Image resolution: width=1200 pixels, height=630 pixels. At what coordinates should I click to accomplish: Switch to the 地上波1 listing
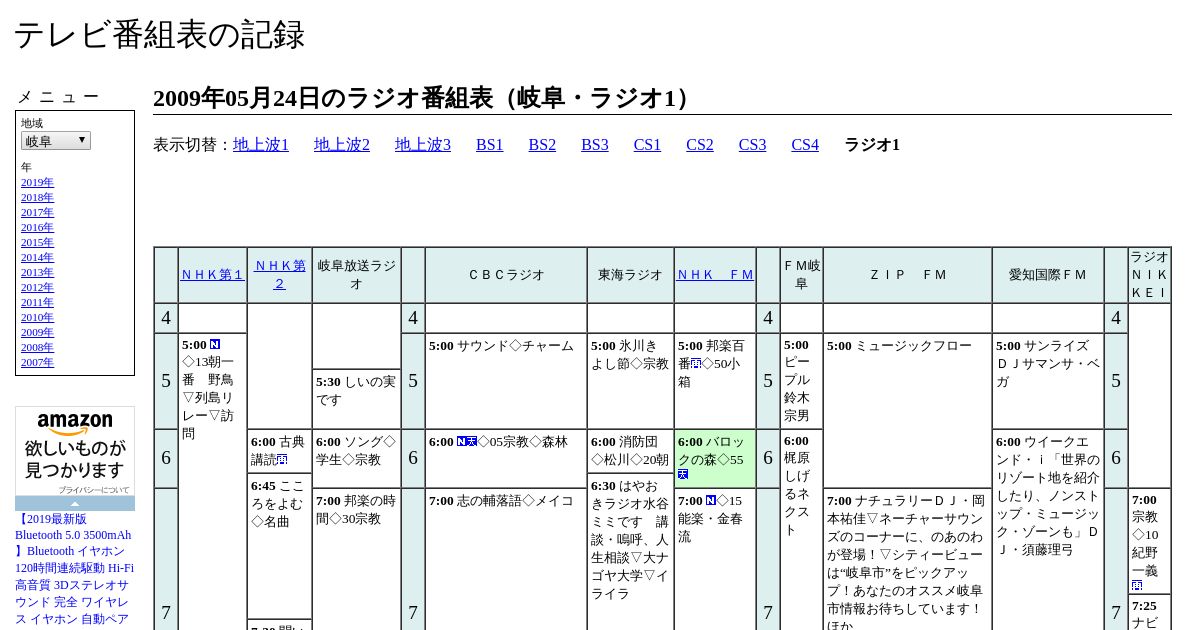click(261, 145)
